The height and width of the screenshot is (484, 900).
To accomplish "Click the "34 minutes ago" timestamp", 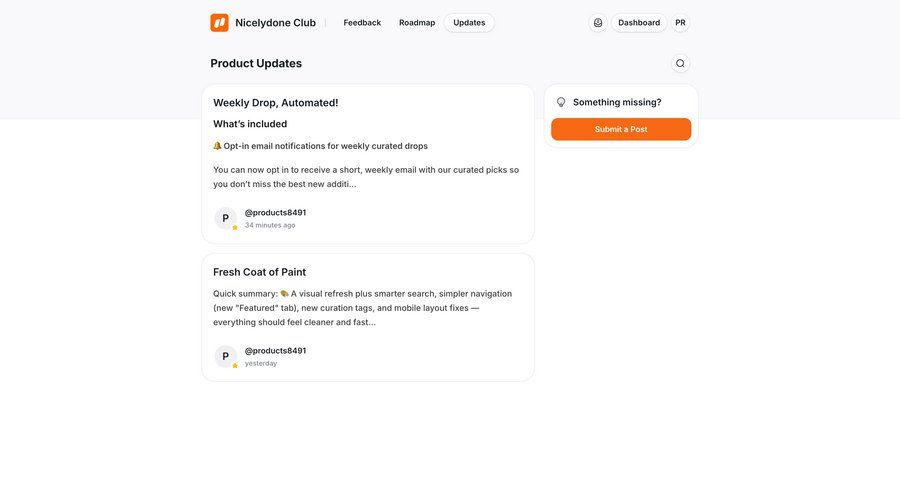I will [x=270, y=225].
